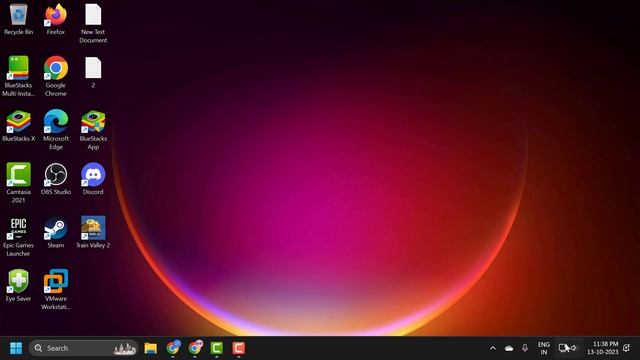Select the OBS Studio shortcut
This screenshot has width=640, height=360.
[56, 179]
